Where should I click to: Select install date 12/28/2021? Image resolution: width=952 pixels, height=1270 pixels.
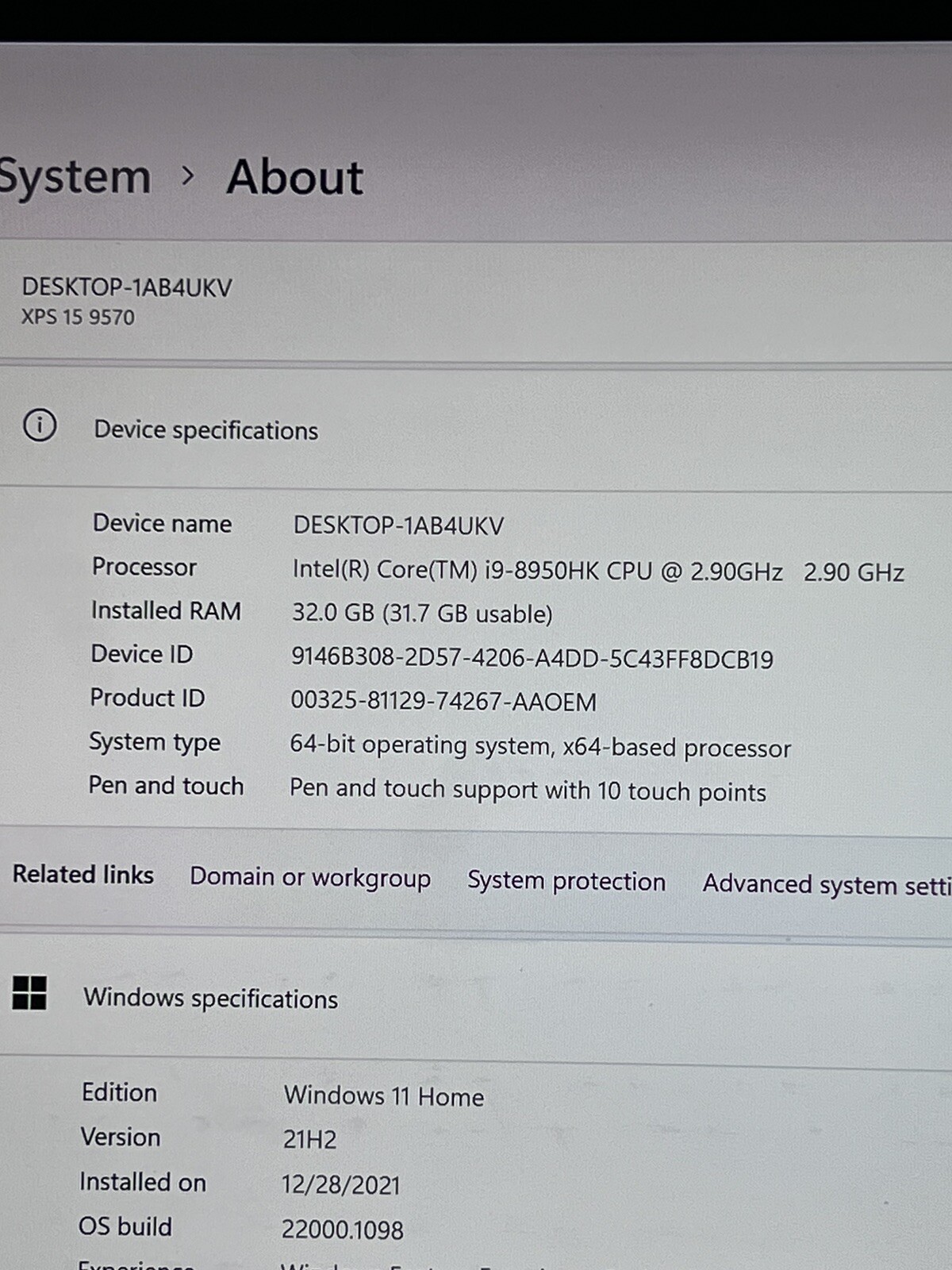(x=341, y=1184)
